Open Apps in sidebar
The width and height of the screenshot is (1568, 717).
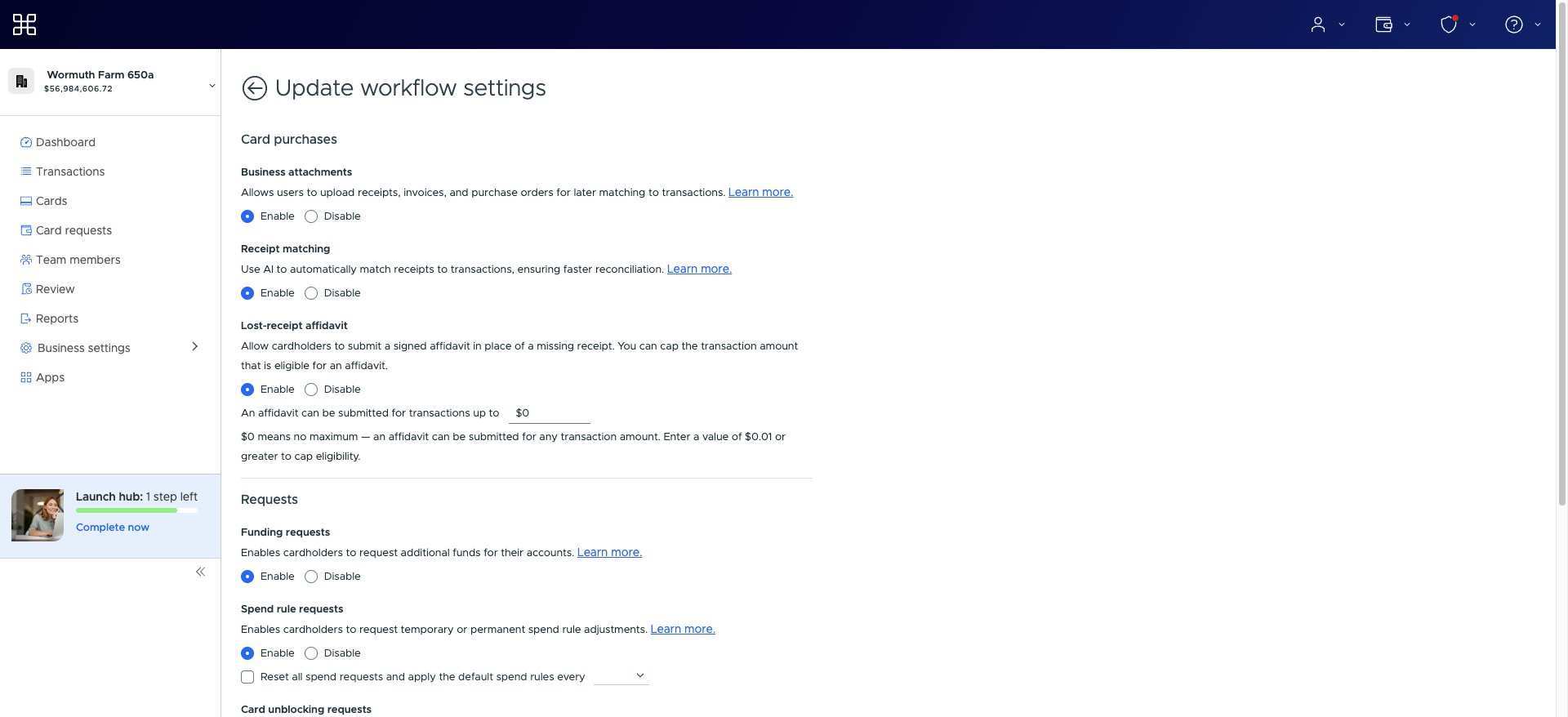(50, 377)
